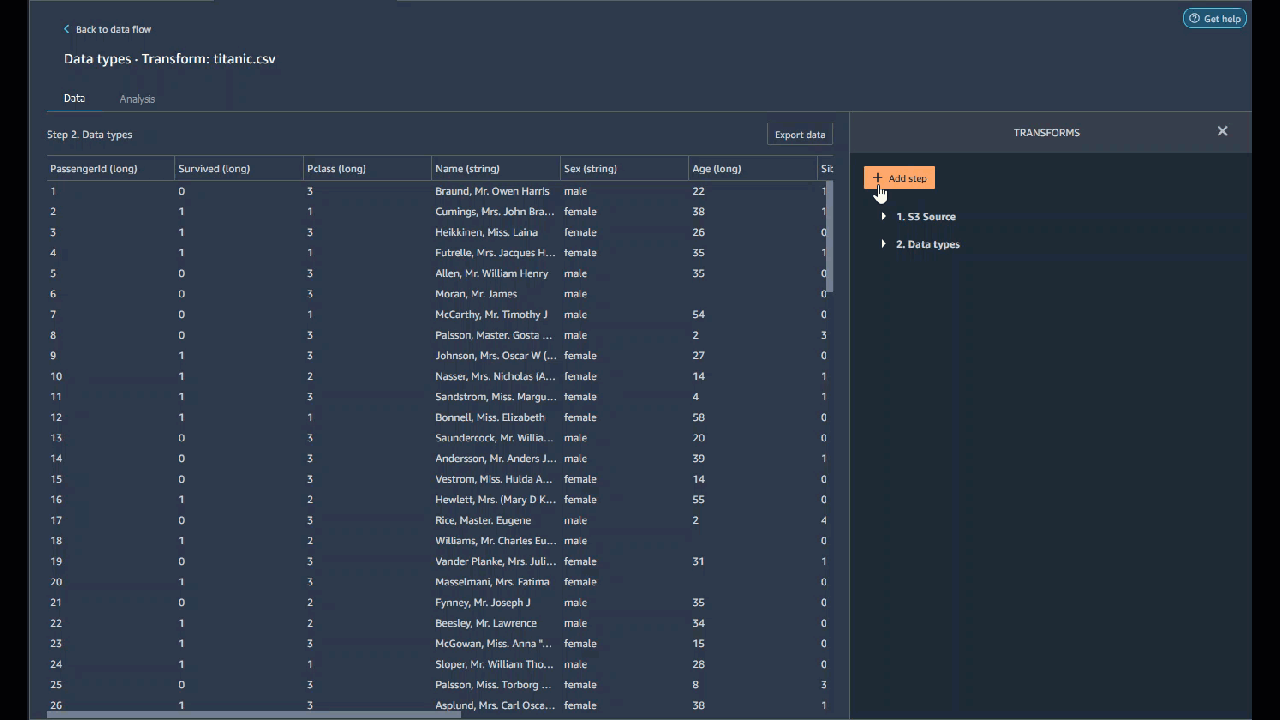
Task: Select the Sex column header
Action: 590,169
